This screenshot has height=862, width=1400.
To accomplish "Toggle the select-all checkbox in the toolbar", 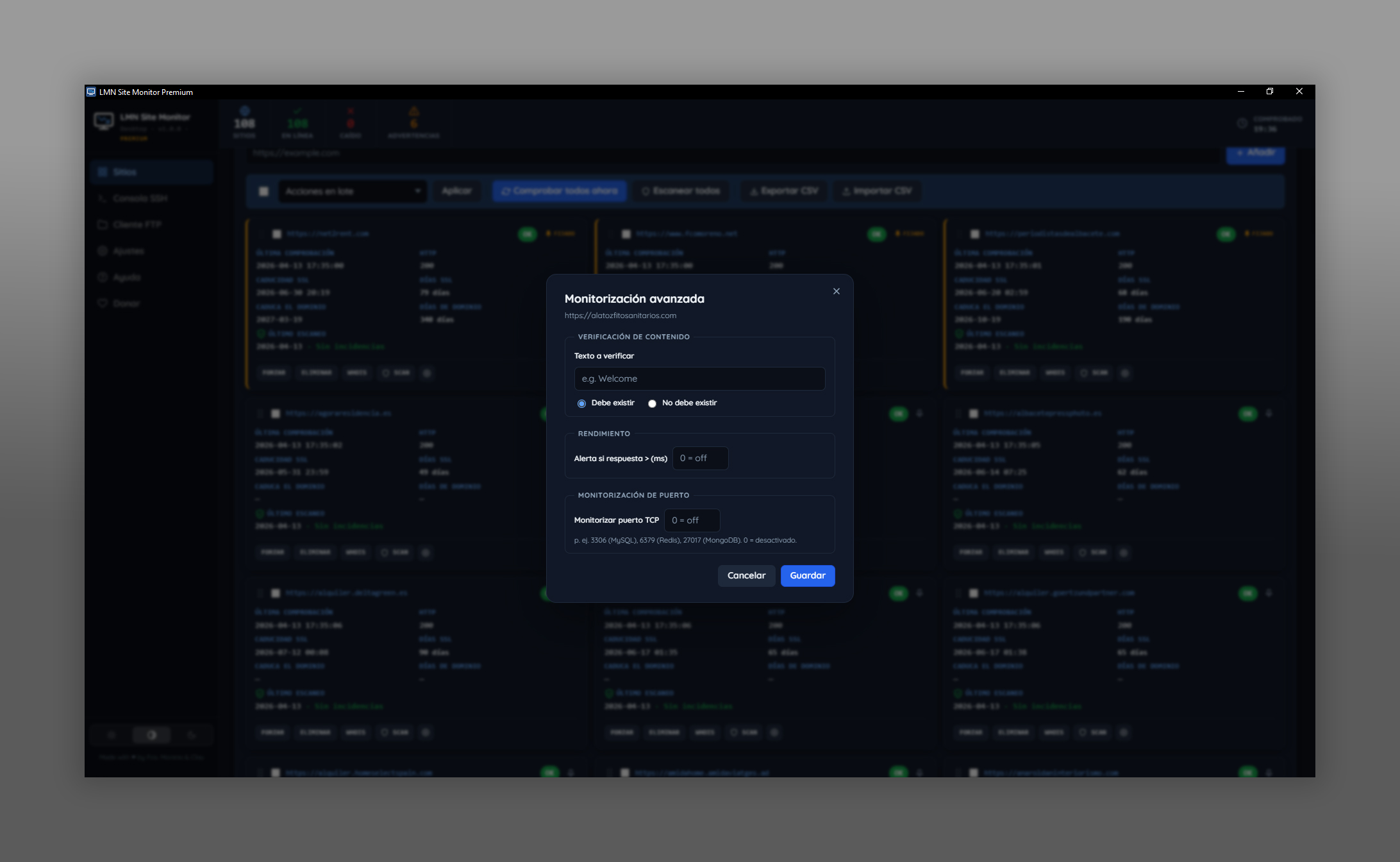I will [263, 191].
